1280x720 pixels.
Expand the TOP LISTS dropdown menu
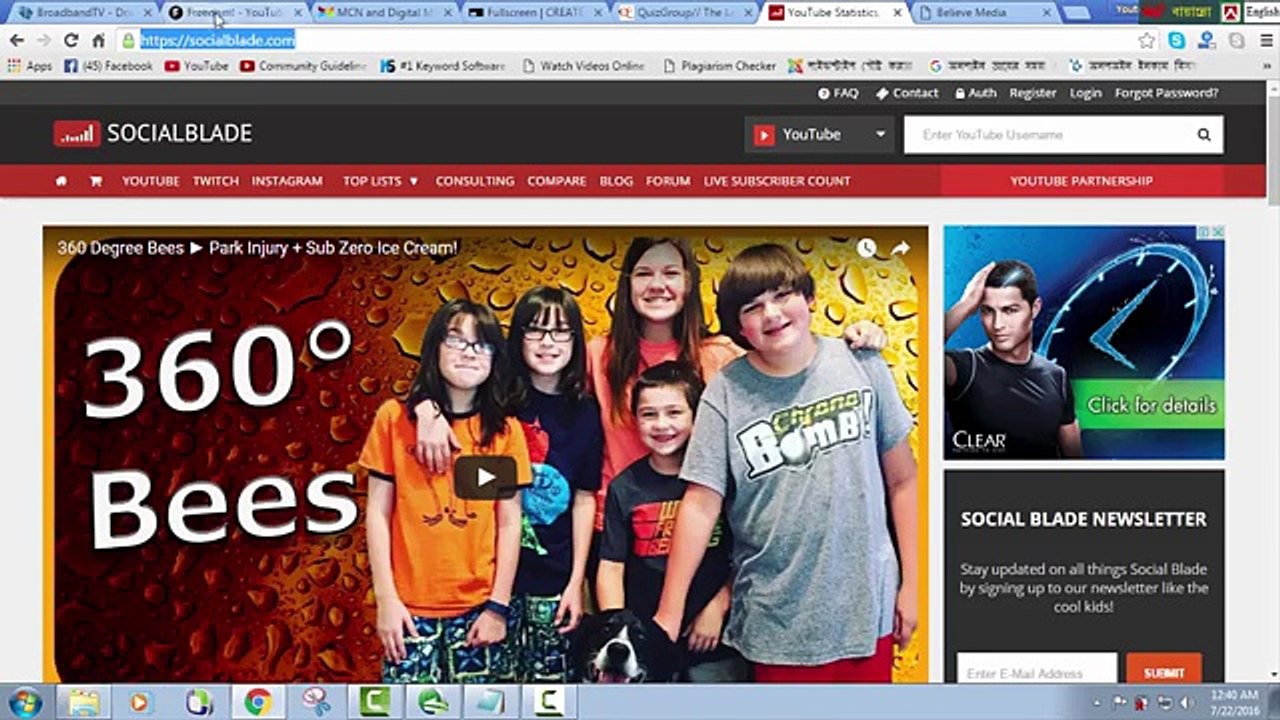(381, 181)
